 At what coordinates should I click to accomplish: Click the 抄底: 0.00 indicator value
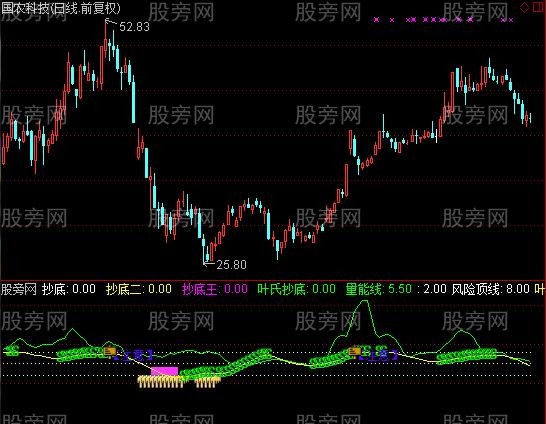[x=69, y=289]
